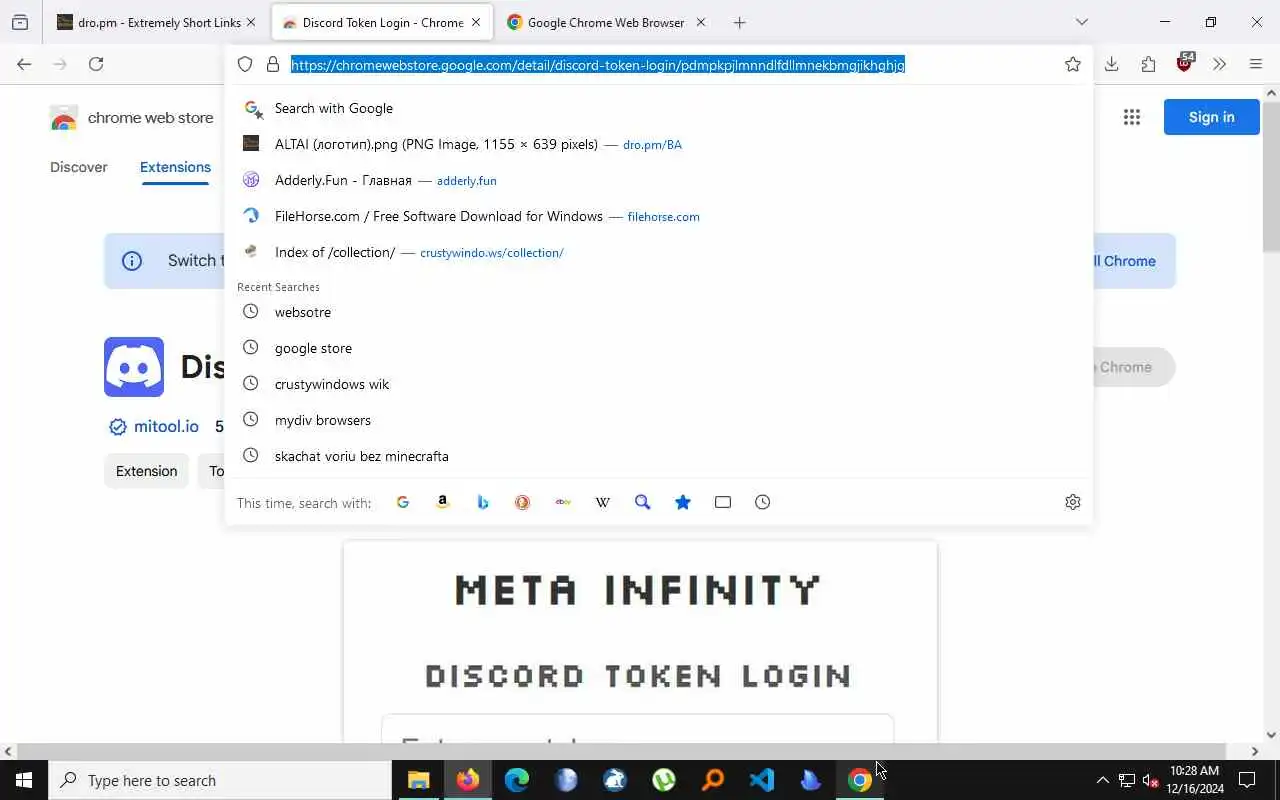Open the Downloads panel
This screenshot has height=800, width=1280.
1111,64
